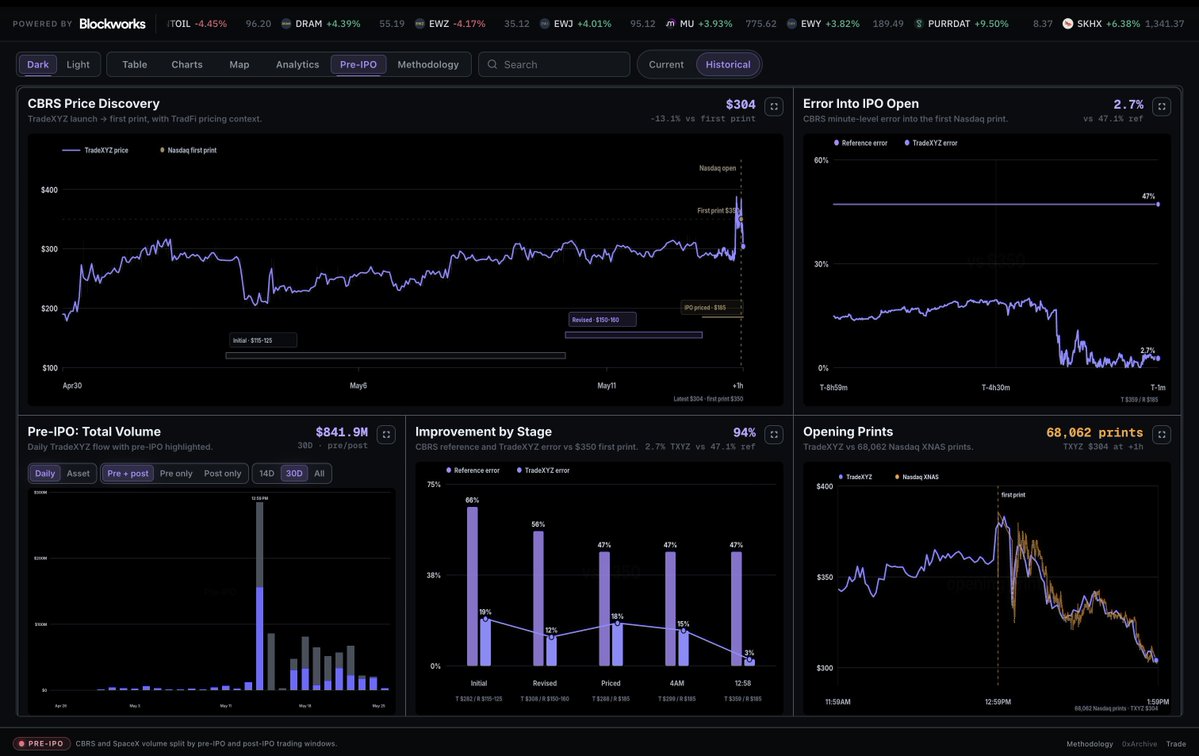1199x756 pixels.
Task: Click the EWZ ticker icon
Action: (420, 24)
